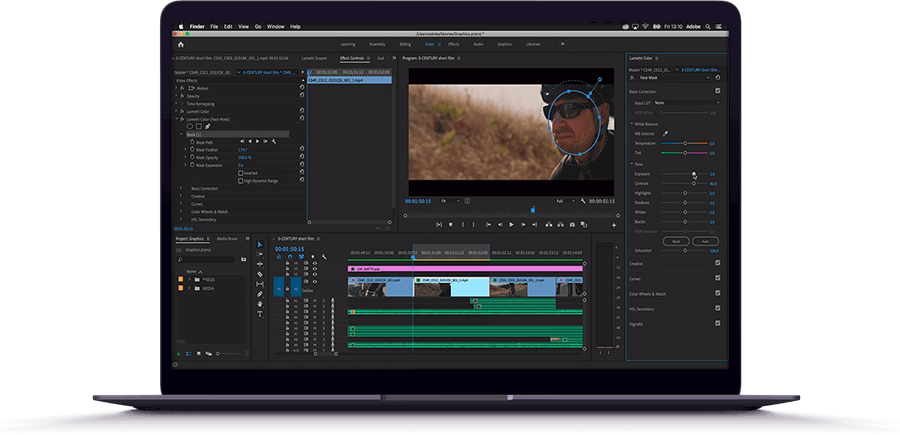Select the Ripple Edit tool
The image size is (900, 435).
[x=259, y=264]
